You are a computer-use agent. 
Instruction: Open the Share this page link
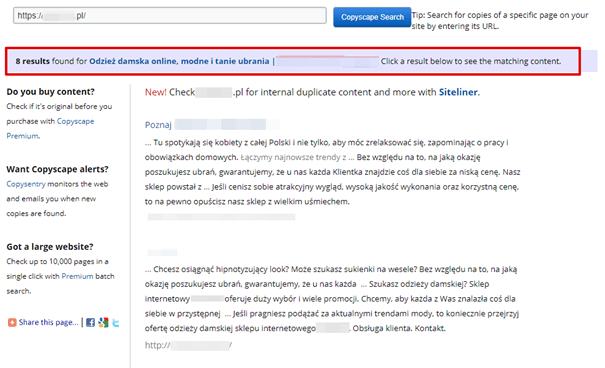(x=49, y=322)
